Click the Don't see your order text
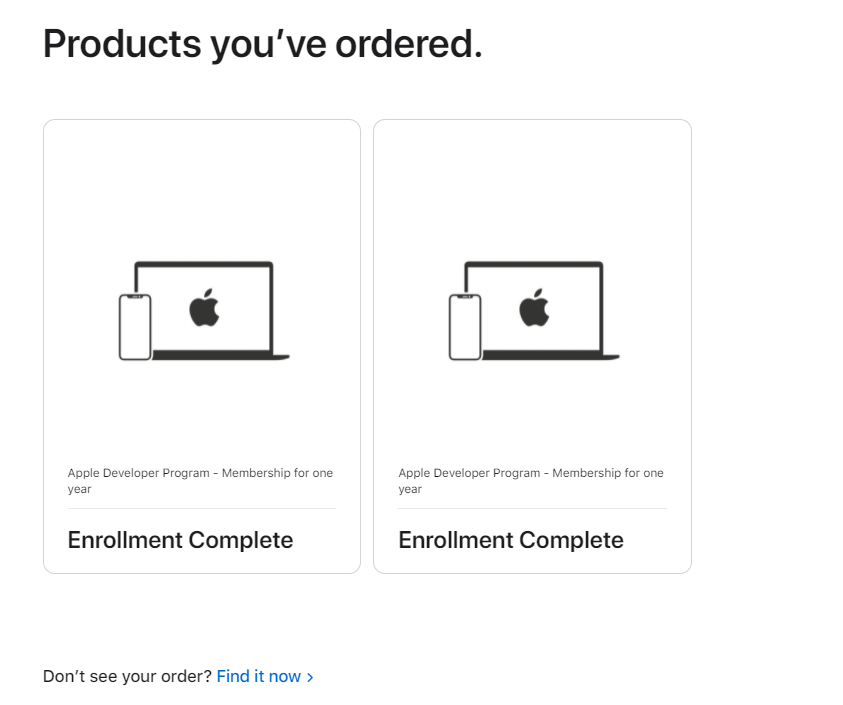Viewport: 843px width, 705px height. 125,676
